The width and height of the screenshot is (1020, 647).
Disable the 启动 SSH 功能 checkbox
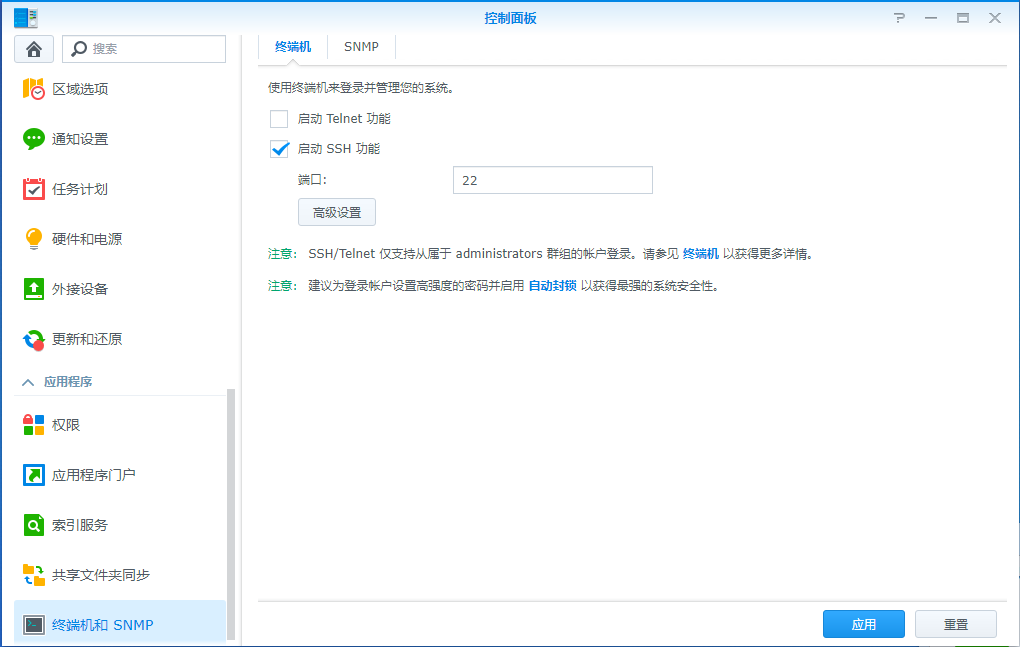pyautogui.click(x=279, y=149)
